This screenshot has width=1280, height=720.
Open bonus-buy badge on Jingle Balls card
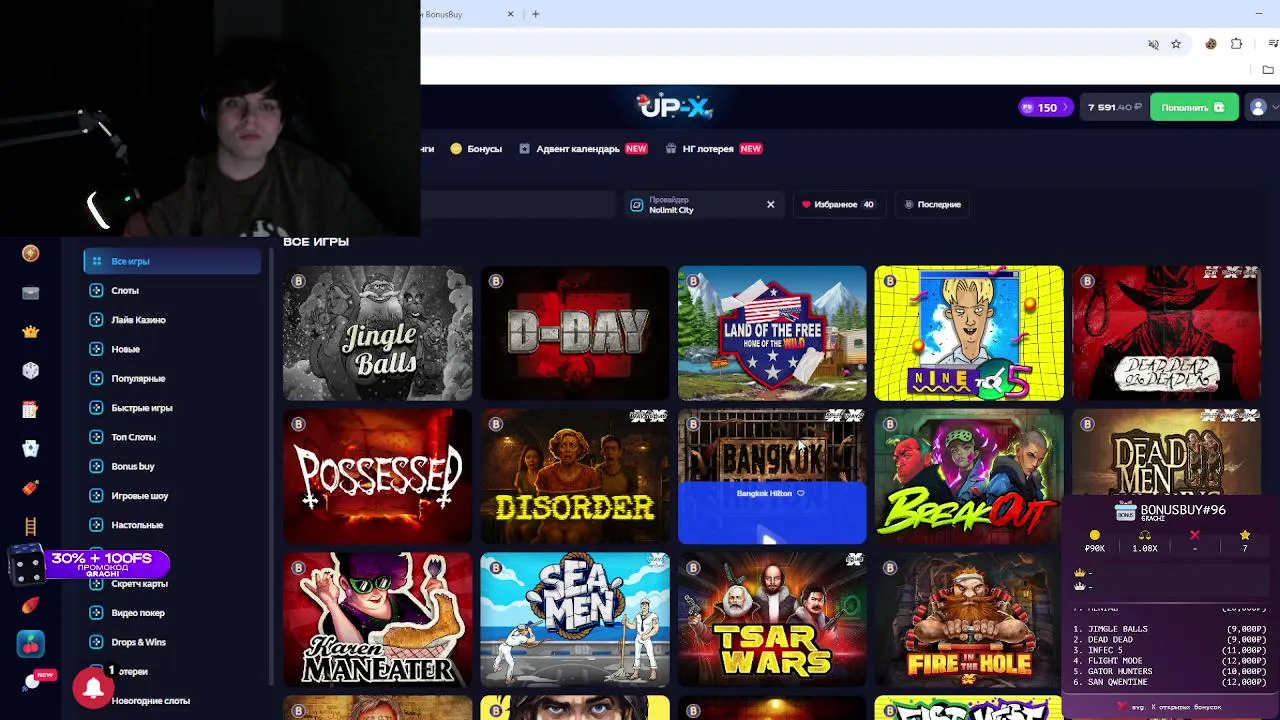[298, 281]
